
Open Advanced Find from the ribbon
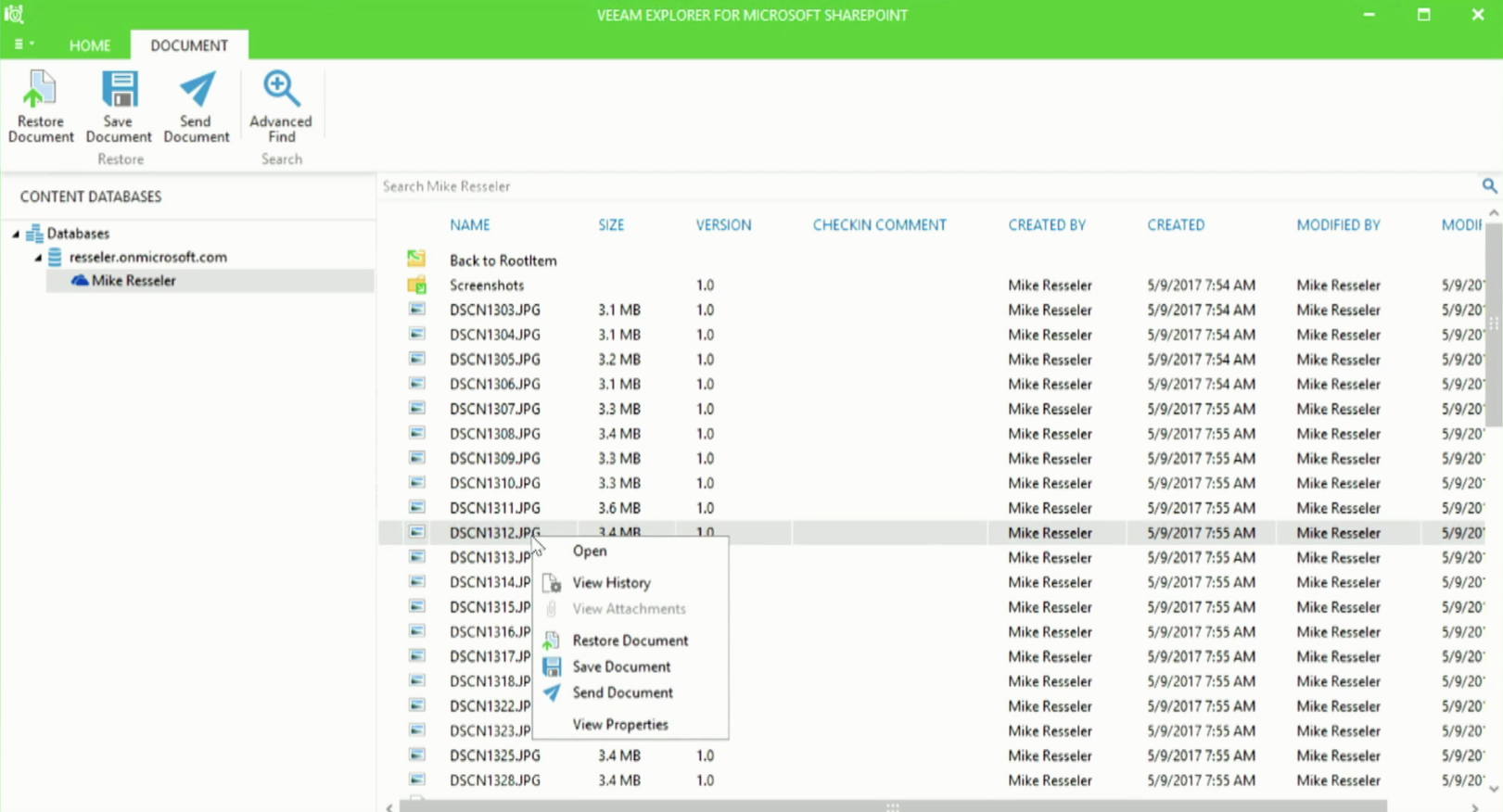click(281, 106)
